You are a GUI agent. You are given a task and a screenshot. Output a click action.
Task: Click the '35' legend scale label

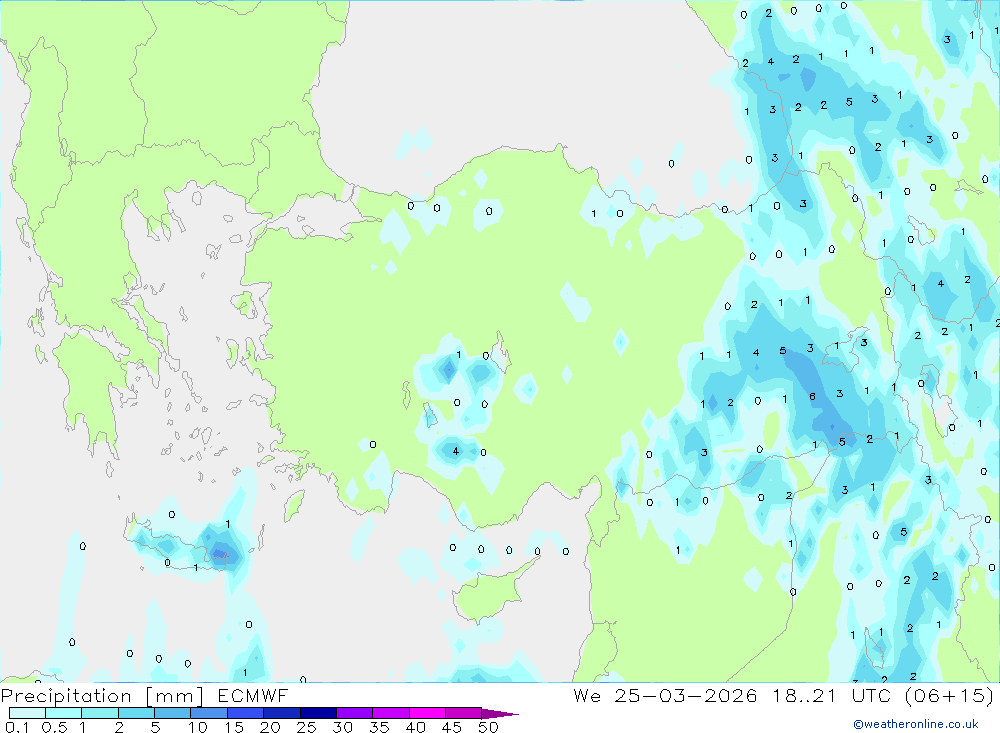[379, 727]
